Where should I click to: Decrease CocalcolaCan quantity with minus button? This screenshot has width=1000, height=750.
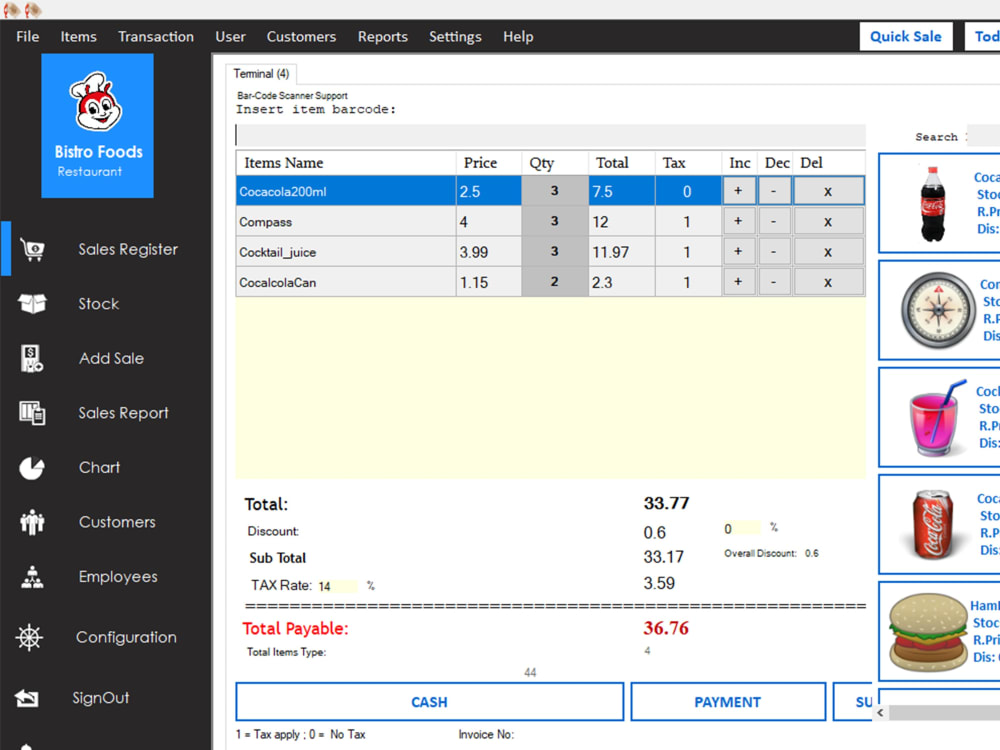(776, 281)
